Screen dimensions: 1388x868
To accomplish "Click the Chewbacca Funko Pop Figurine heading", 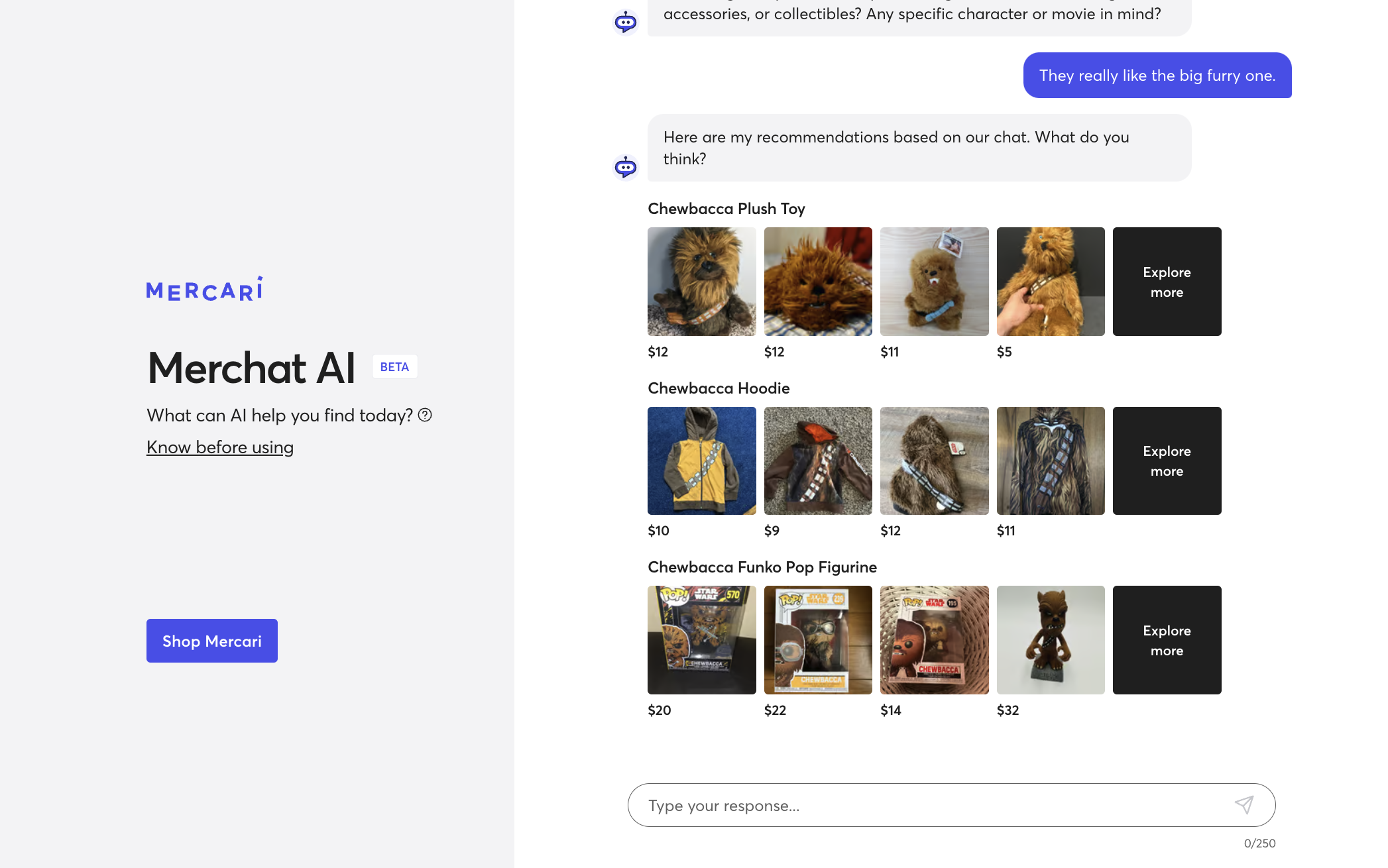I will click(x=762, y=567).
